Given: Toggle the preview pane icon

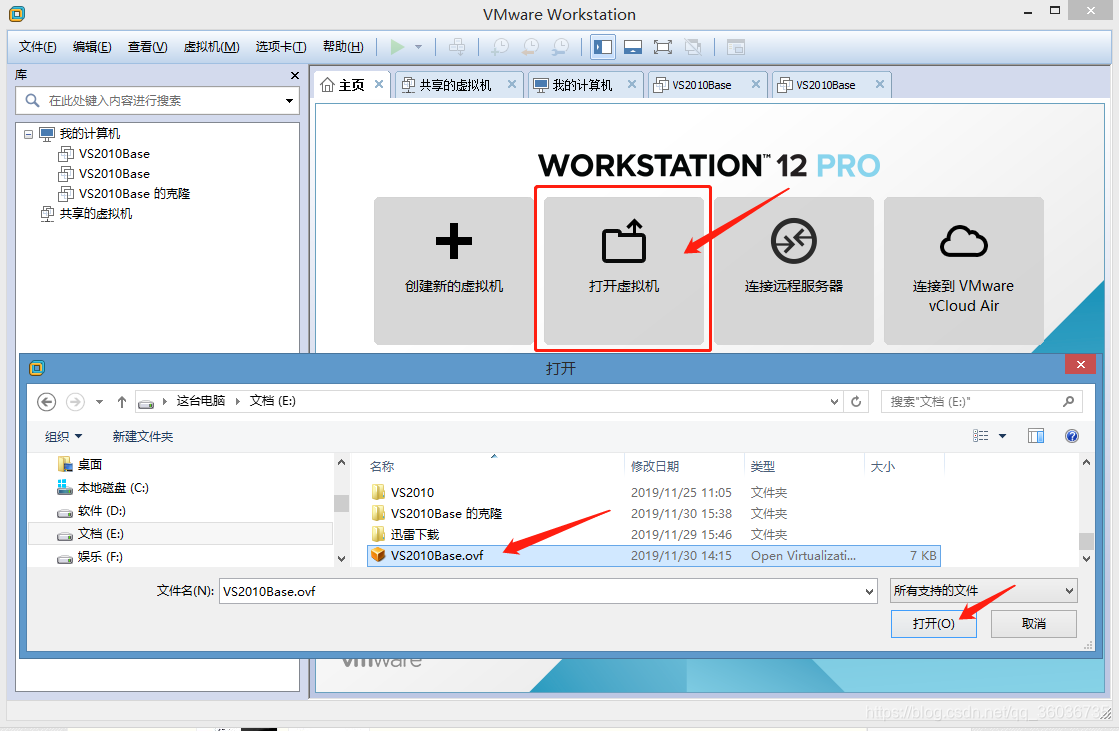Looking at the screenshot, I should [1036, 436].
